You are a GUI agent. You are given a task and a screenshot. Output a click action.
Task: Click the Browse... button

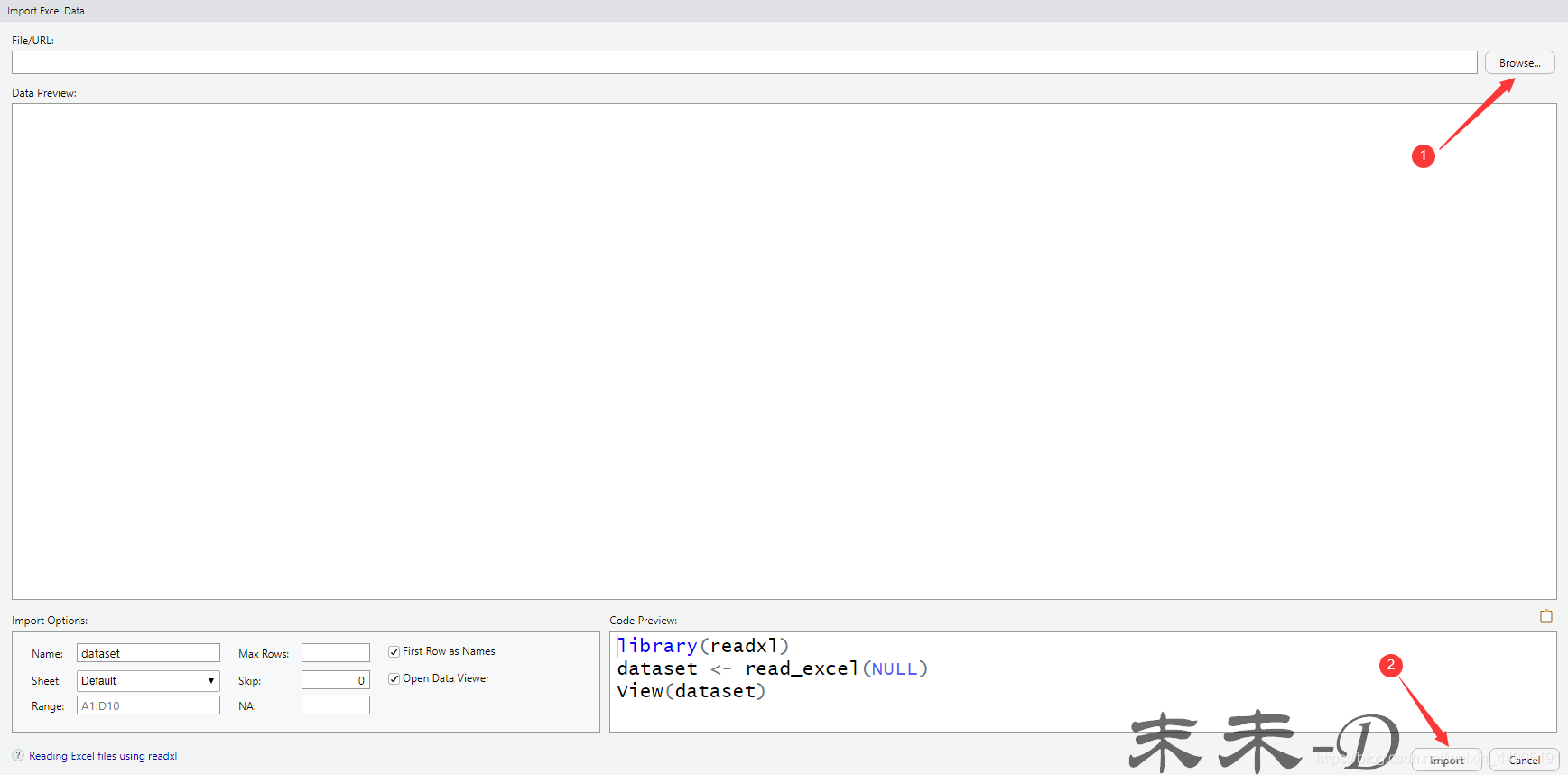(1519, 63)
